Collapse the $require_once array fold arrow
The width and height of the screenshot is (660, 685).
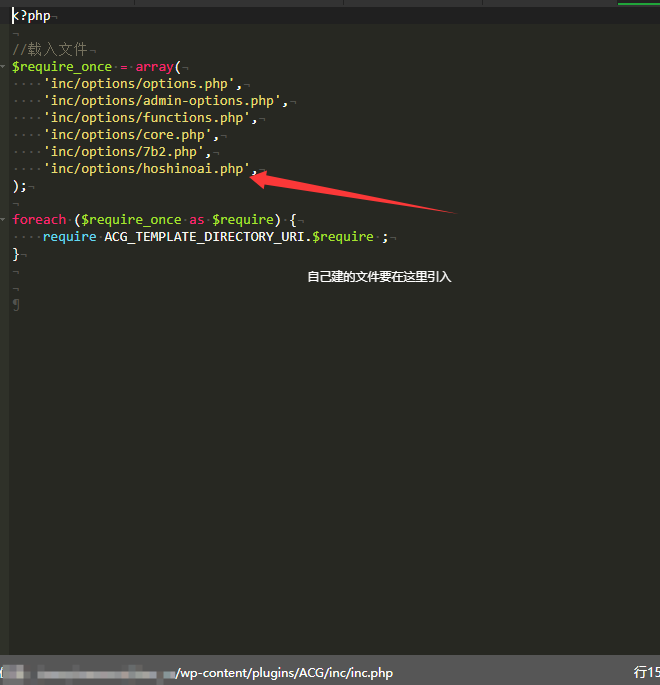point(4,66)
